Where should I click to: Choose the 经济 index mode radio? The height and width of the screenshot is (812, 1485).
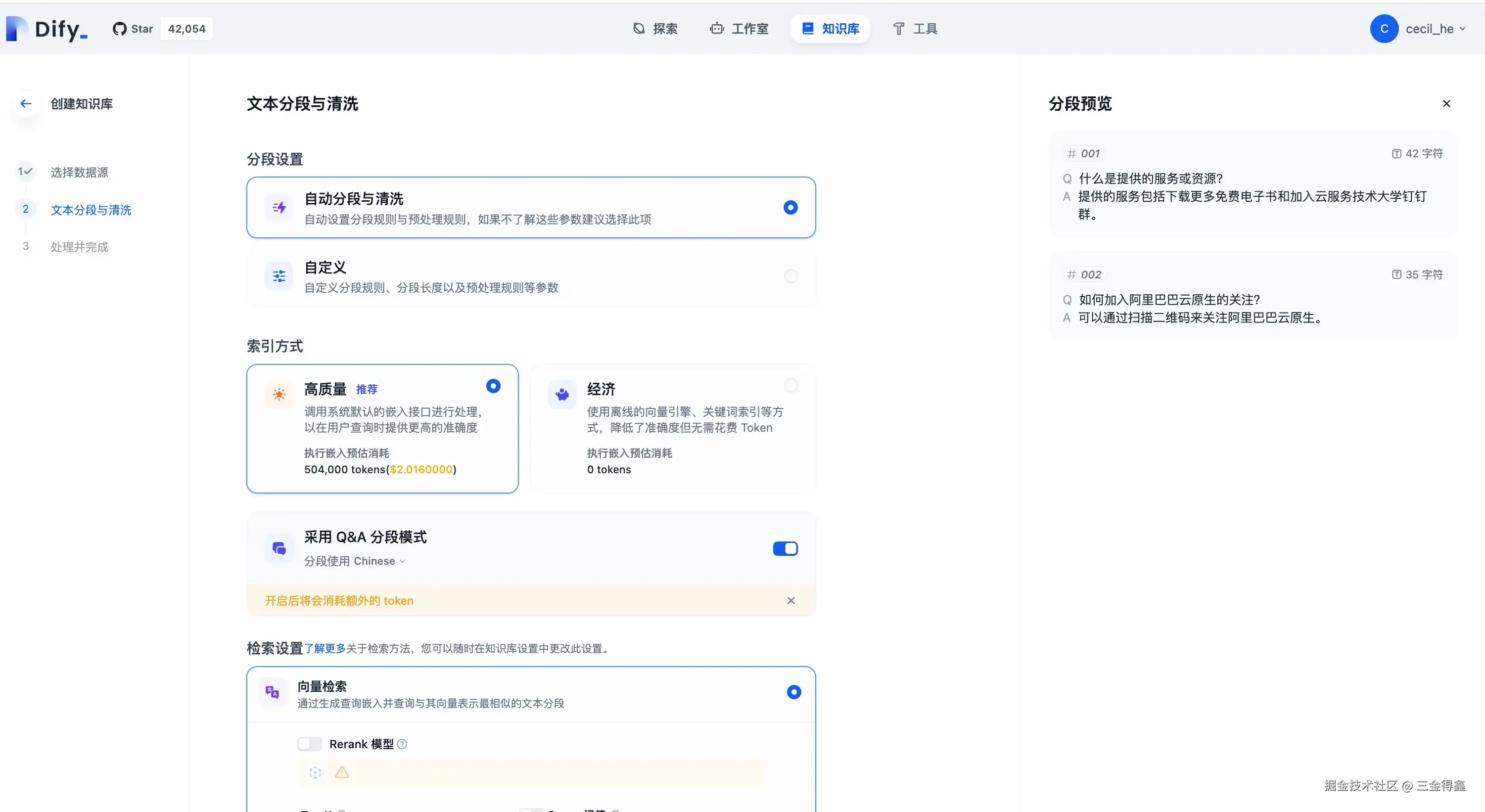(790, 386)
